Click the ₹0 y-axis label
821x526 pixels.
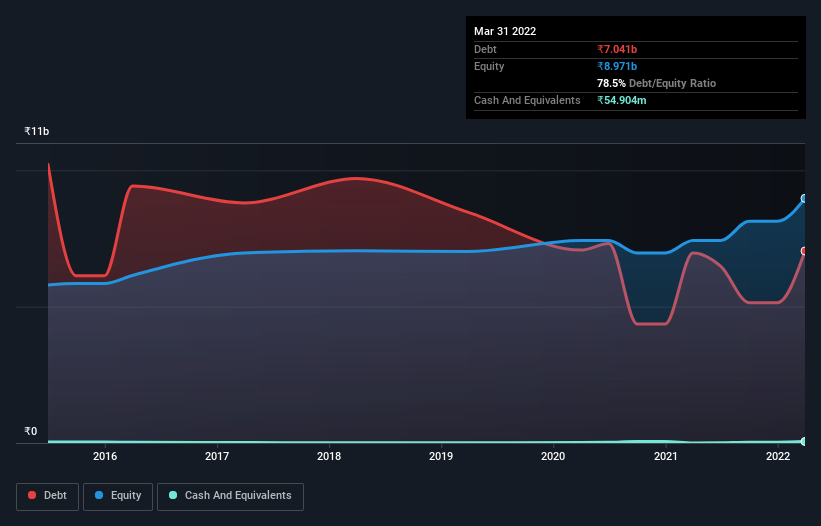pyautogui.click(x=31, y=431)
